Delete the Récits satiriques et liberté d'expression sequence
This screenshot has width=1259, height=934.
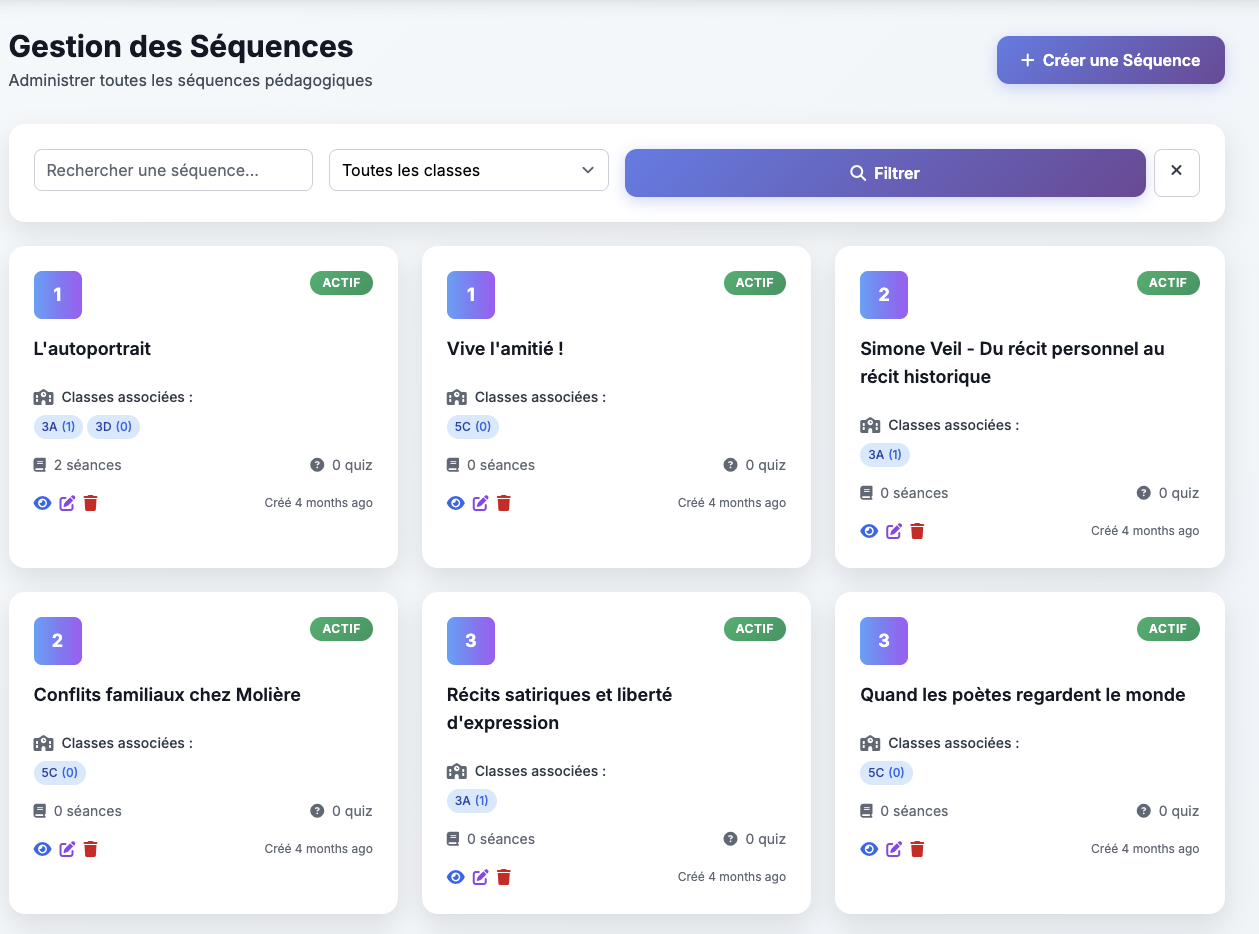504,877
